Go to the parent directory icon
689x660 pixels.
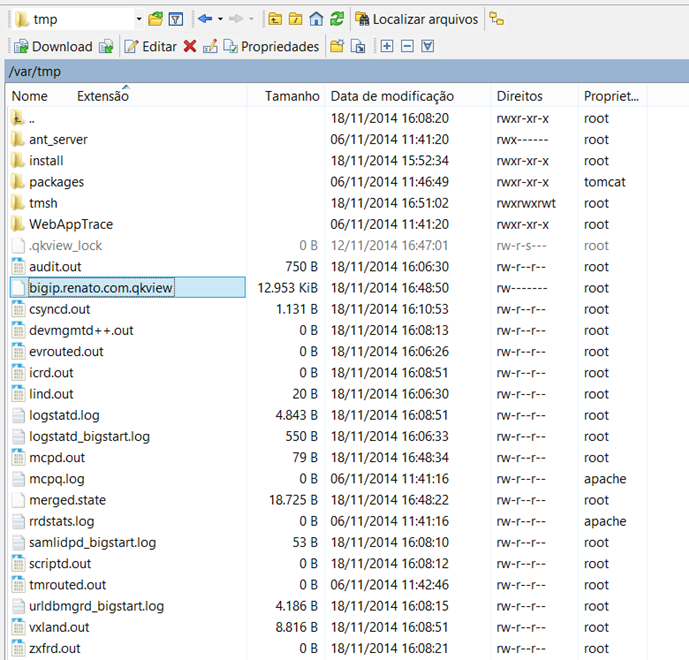275,19
